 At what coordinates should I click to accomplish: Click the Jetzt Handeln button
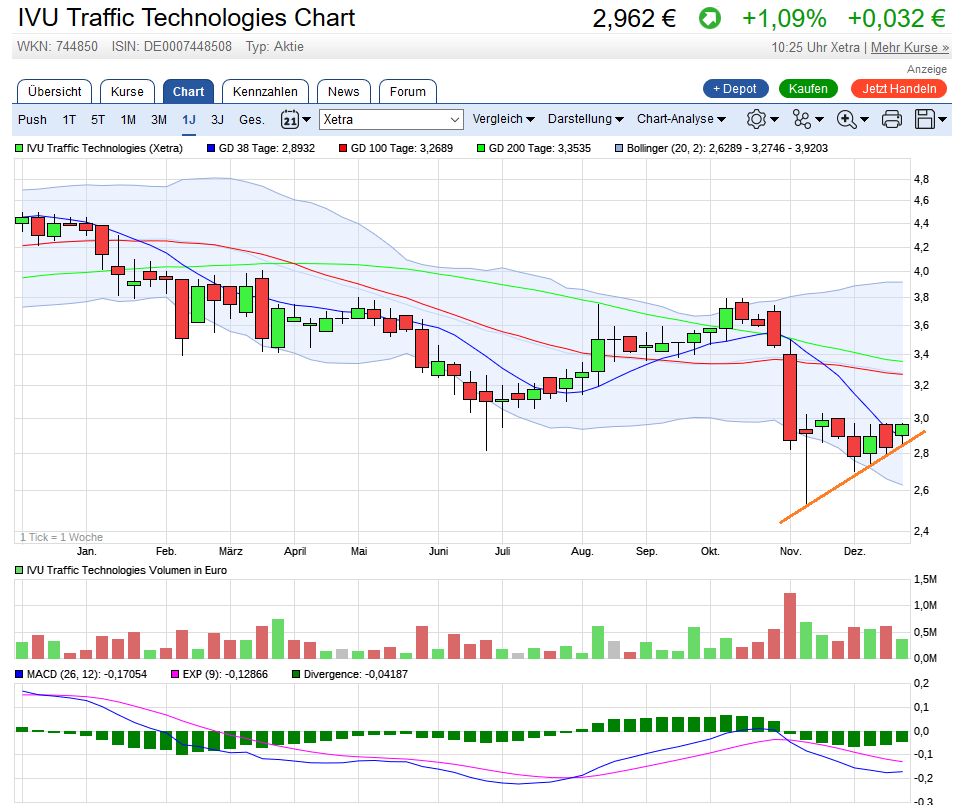[899, 88]
